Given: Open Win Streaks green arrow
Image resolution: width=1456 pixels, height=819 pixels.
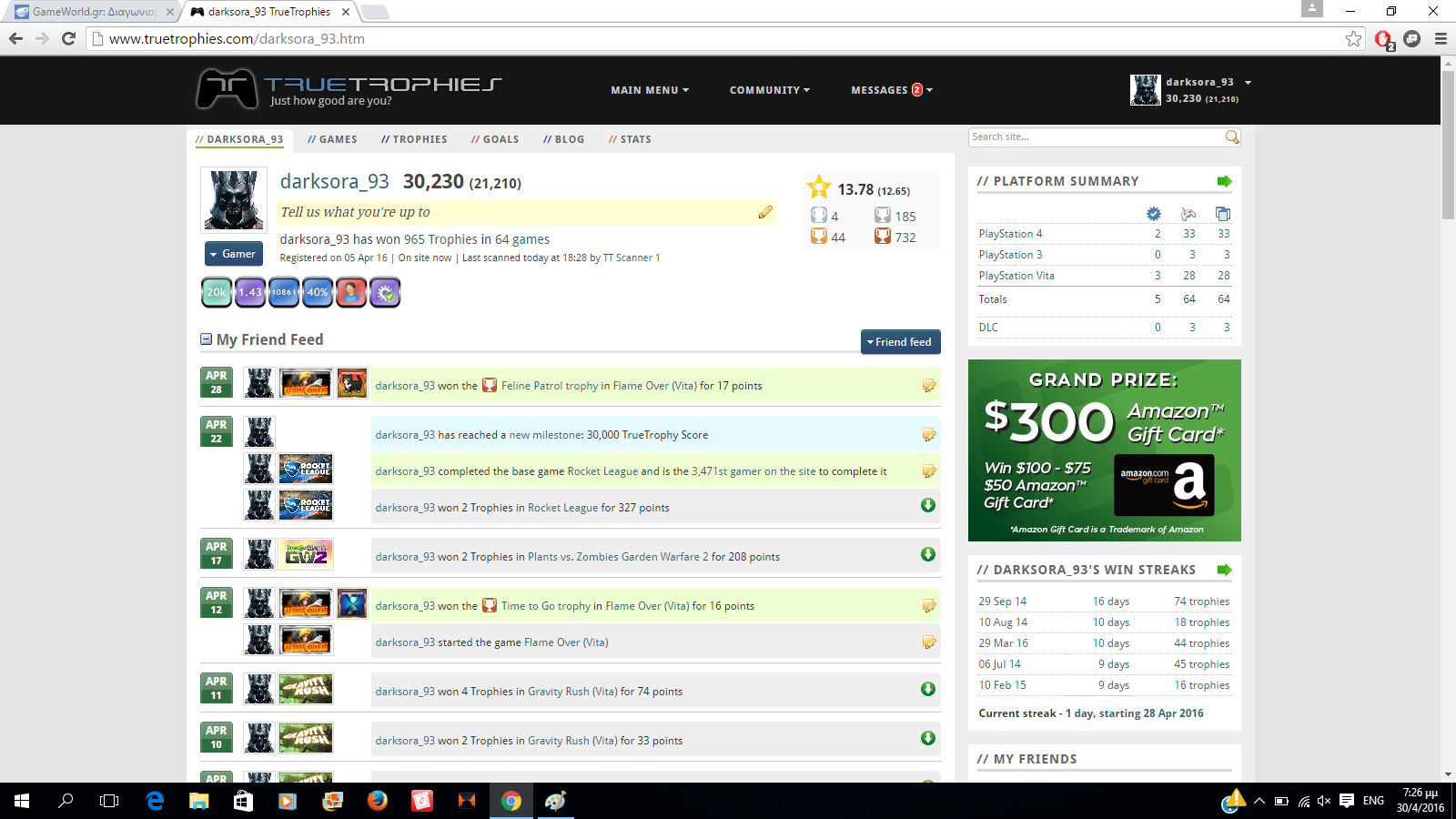Looking at the screenshot, I should click(x=1224, y=570).
